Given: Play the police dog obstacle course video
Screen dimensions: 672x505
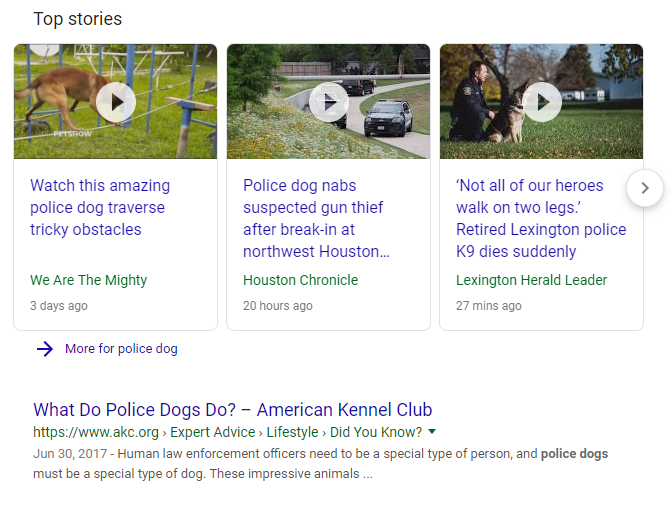Looking at the screenshot, I should (x=116, y=102).
